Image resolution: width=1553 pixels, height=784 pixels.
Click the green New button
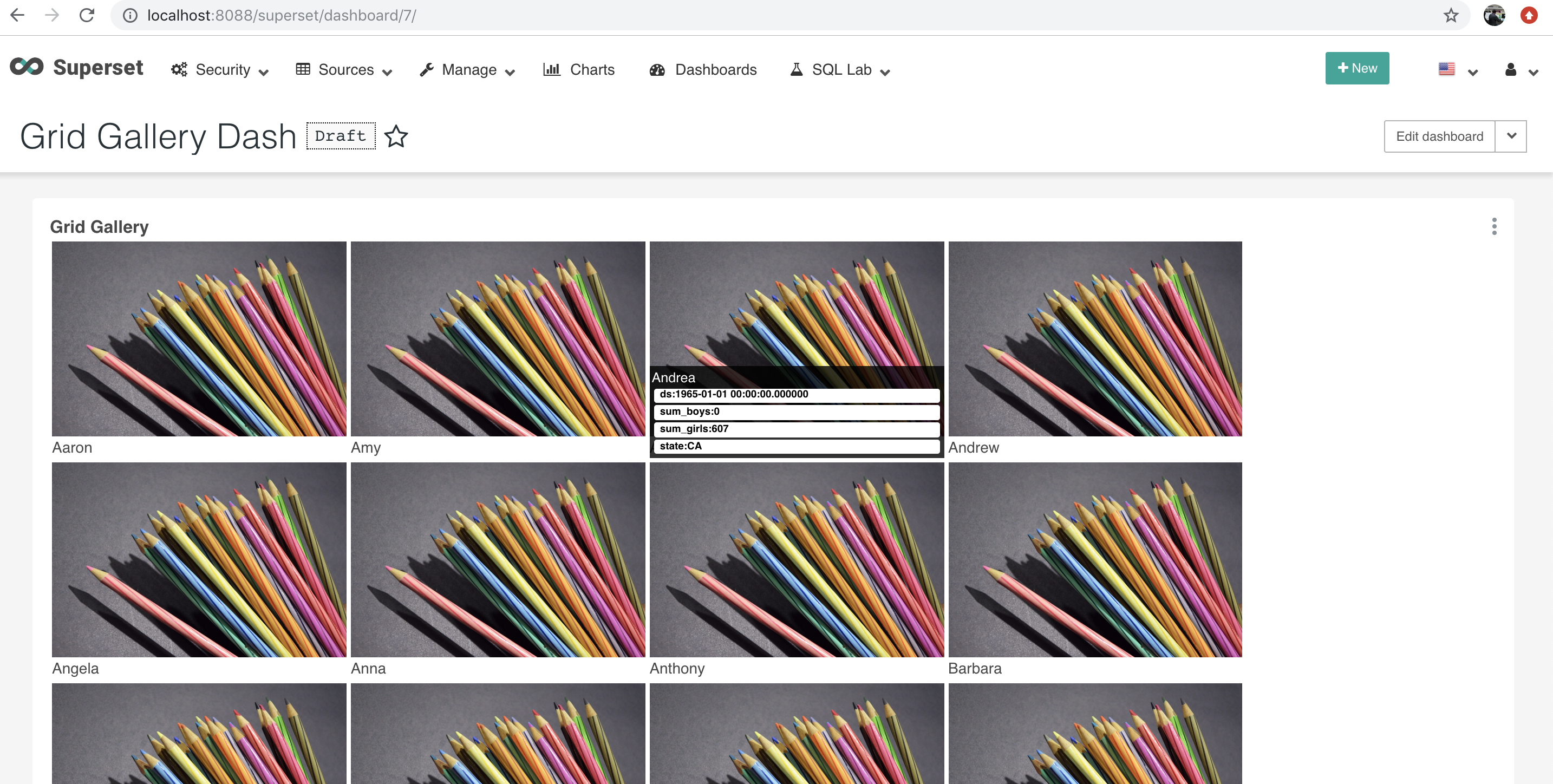click(x=1356, y=68)
